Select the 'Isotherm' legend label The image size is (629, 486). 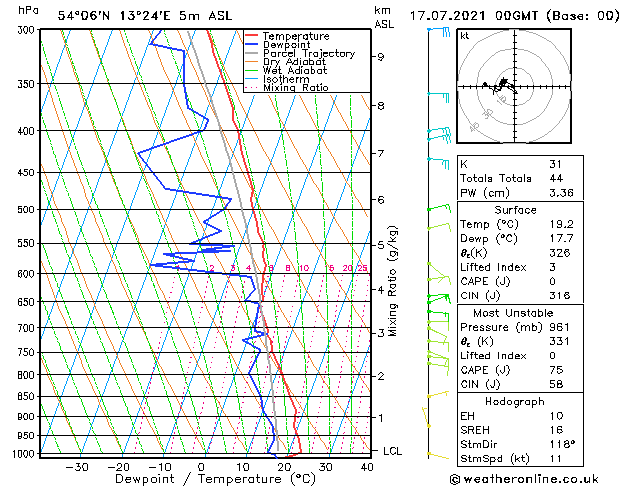click(286, 79)
